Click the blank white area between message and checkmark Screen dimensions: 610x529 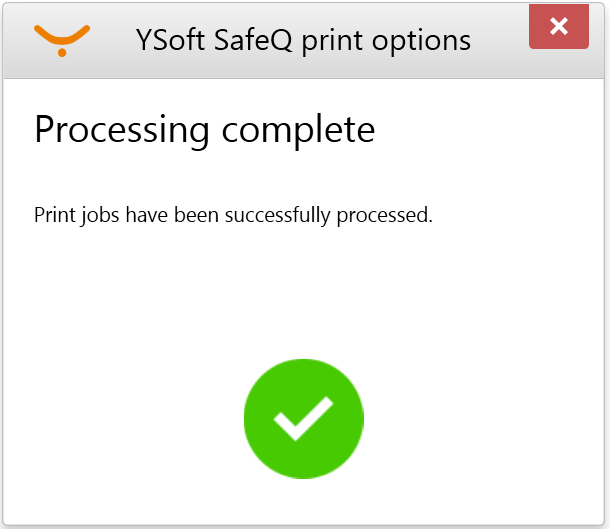[x=303, y=290]
